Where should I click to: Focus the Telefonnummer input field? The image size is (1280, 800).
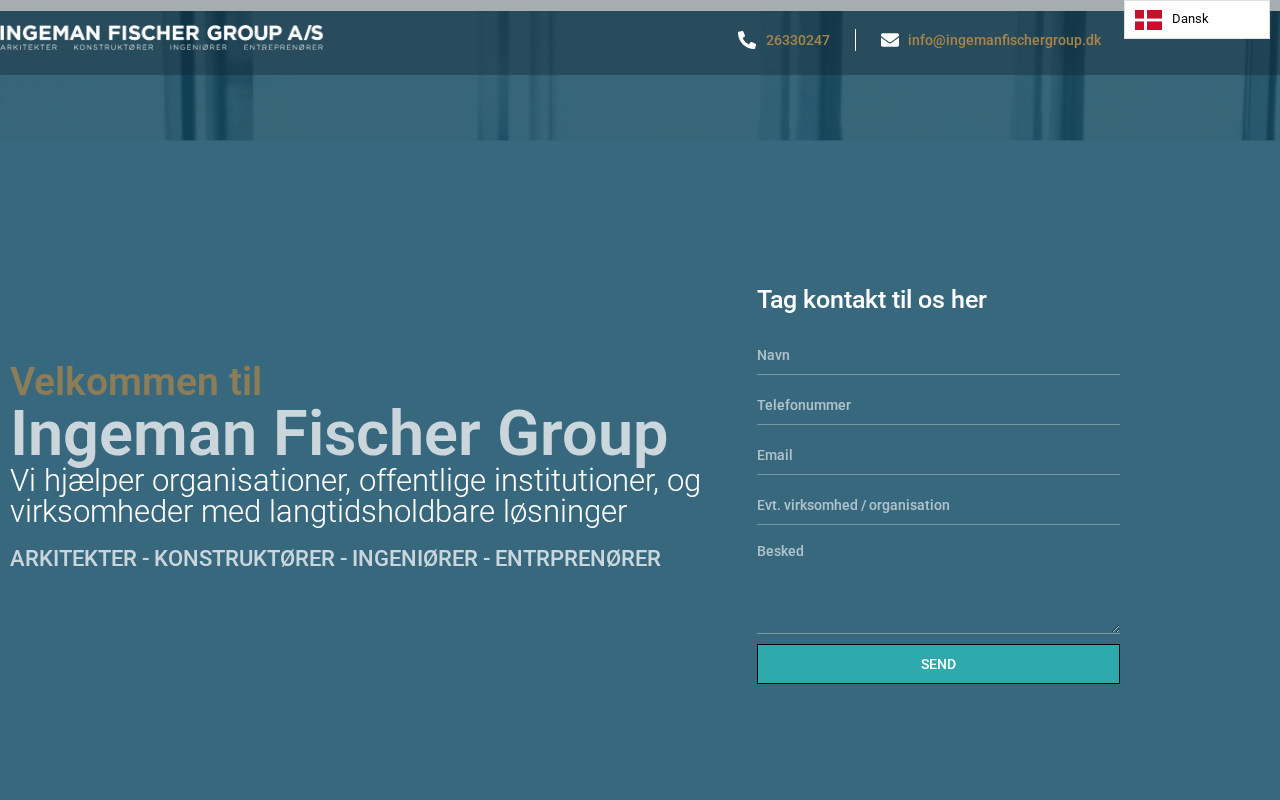coord(938,405)
